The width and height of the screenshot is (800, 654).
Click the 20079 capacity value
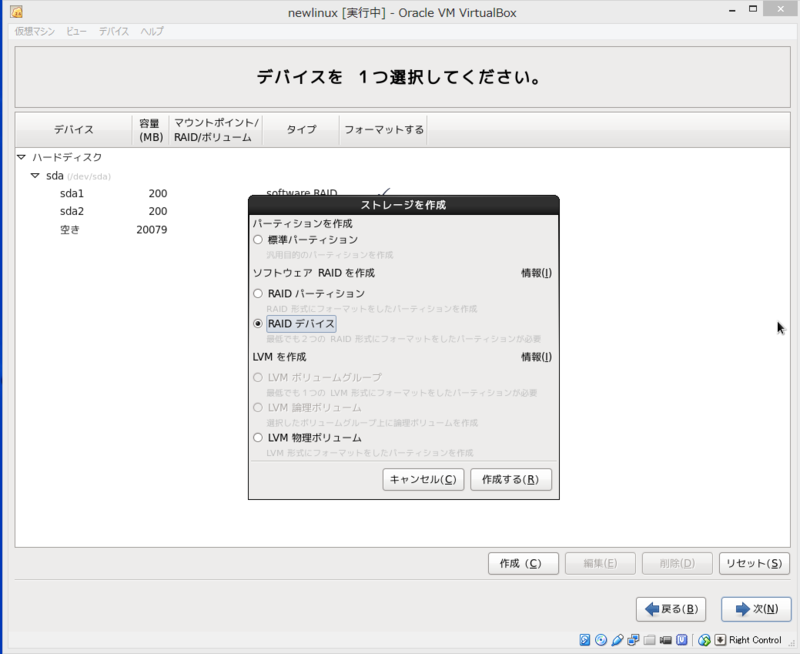(x=152, y=230)
